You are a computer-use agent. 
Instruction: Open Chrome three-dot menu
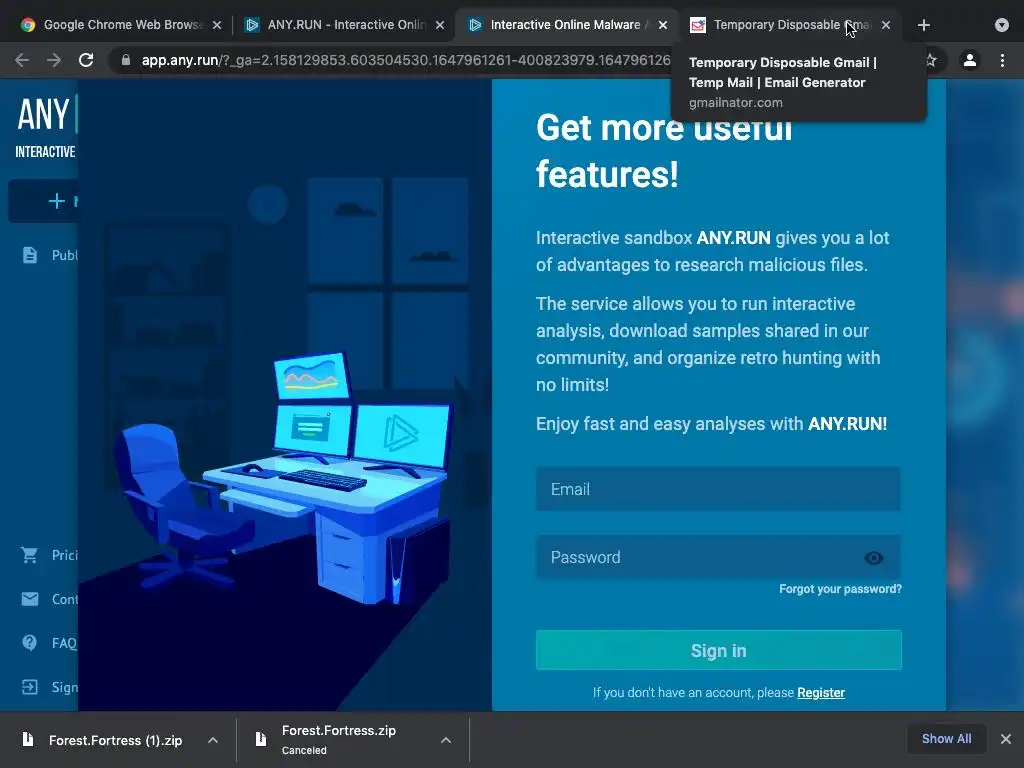coord(1002,60)
